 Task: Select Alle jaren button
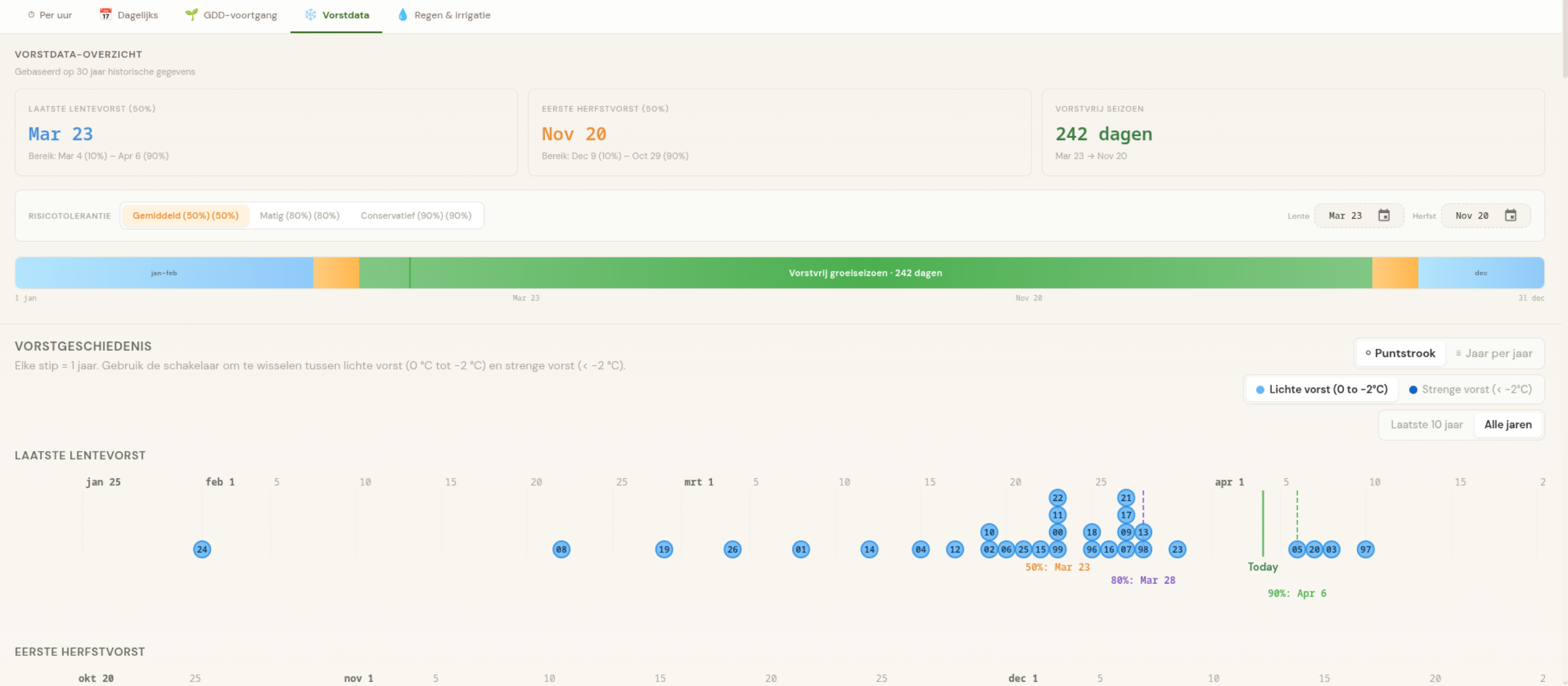[1508, 425]
